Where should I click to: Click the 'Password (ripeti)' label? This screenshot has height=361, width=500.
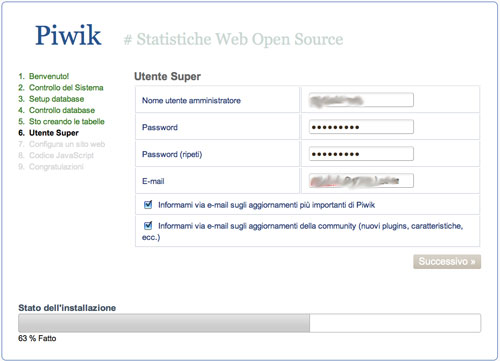pyautogui.click(x=172, y=154)
